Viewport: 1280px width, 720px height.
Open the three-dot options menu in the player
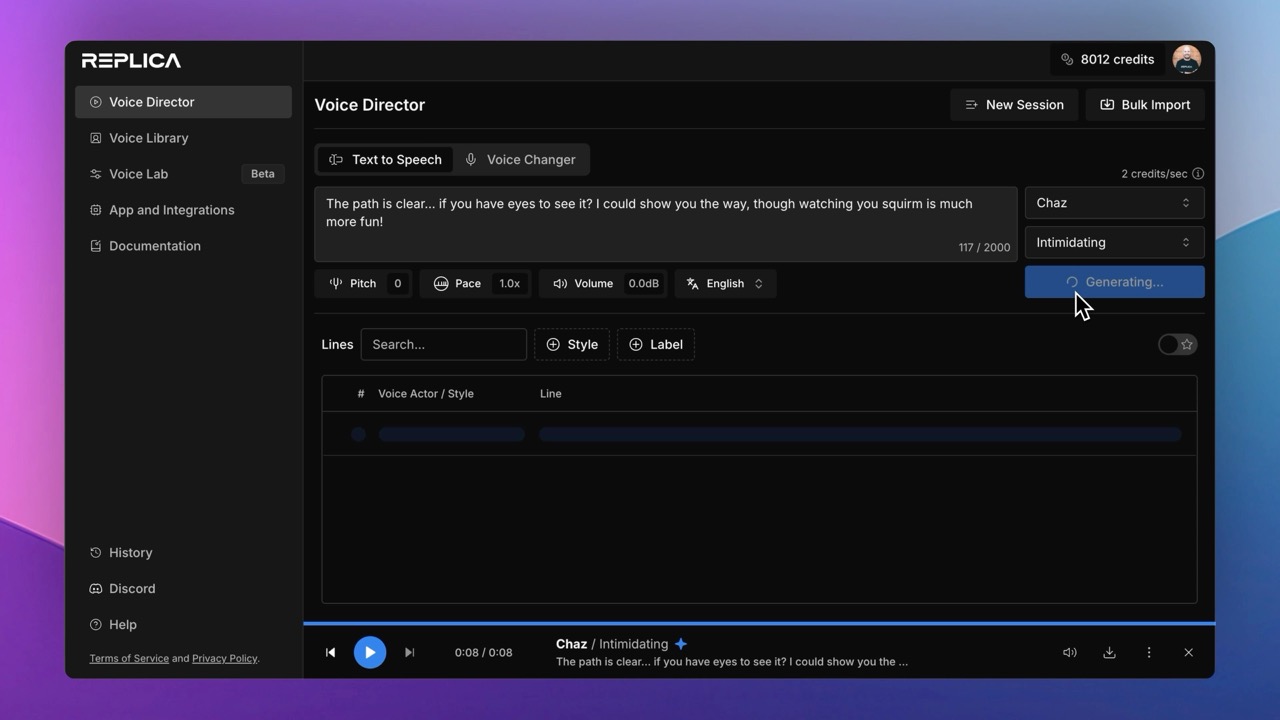point(1149,652)
